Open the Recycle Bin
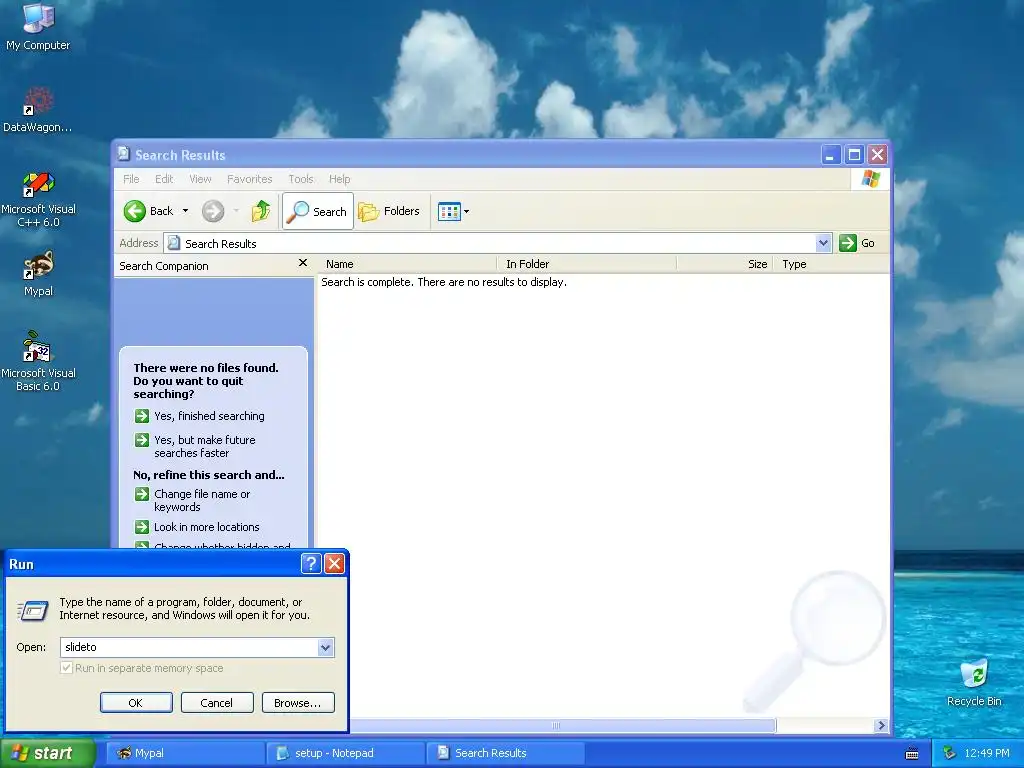Viewport: 1024px width, 768px height. click(974, 682)
